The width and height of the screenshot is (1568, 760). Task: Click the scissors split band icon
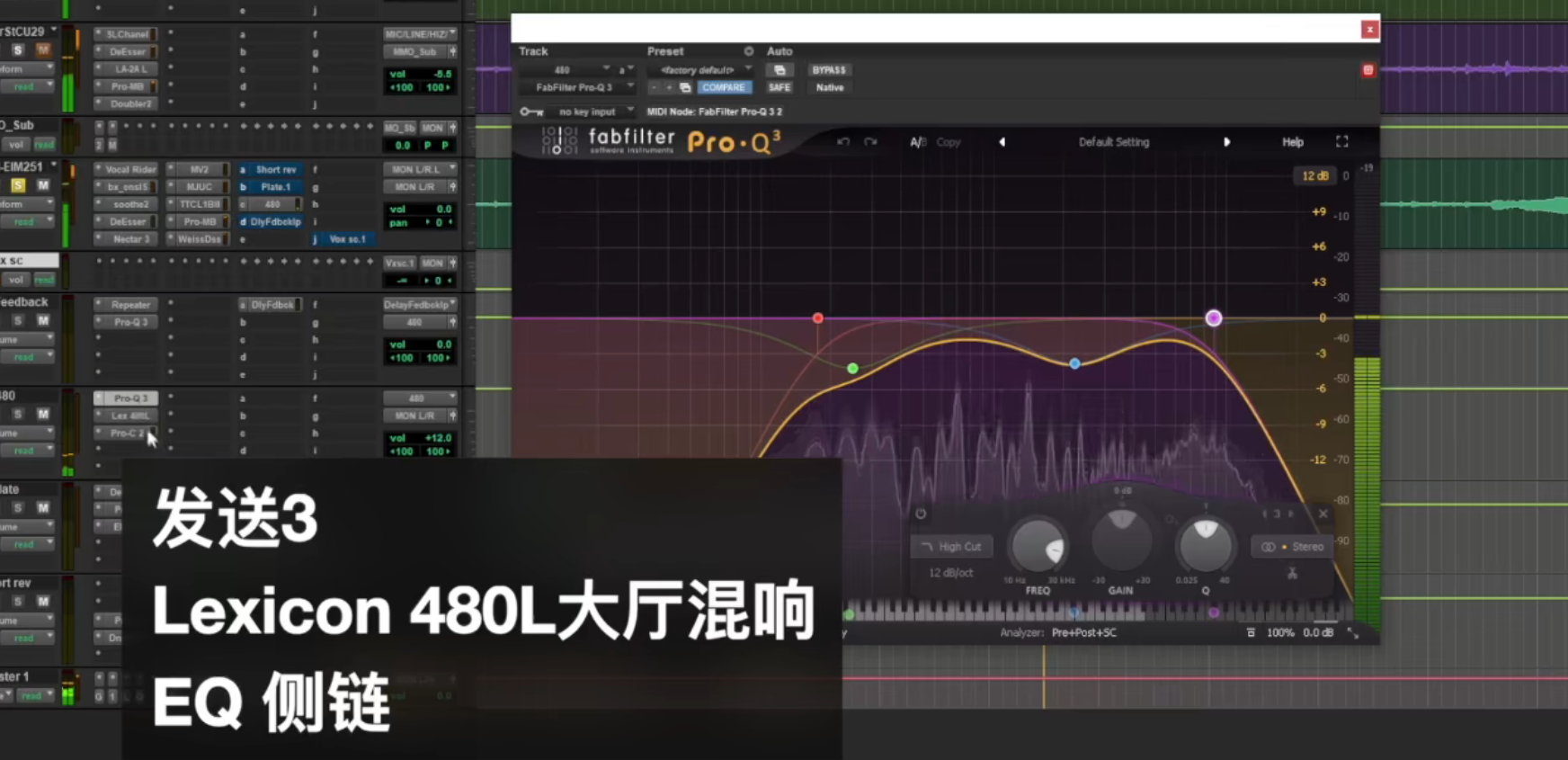1292,573
